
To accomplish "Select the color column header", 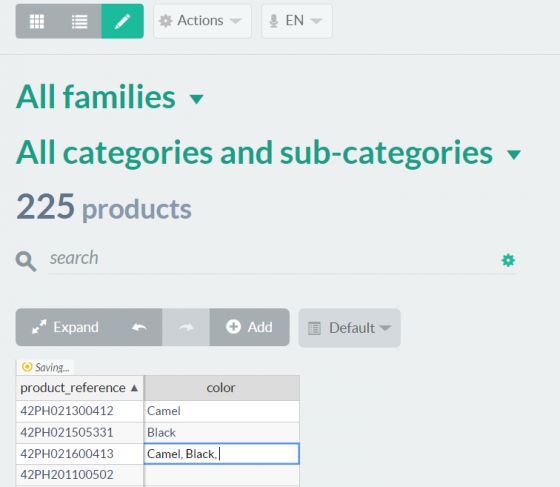I will 221,388.
